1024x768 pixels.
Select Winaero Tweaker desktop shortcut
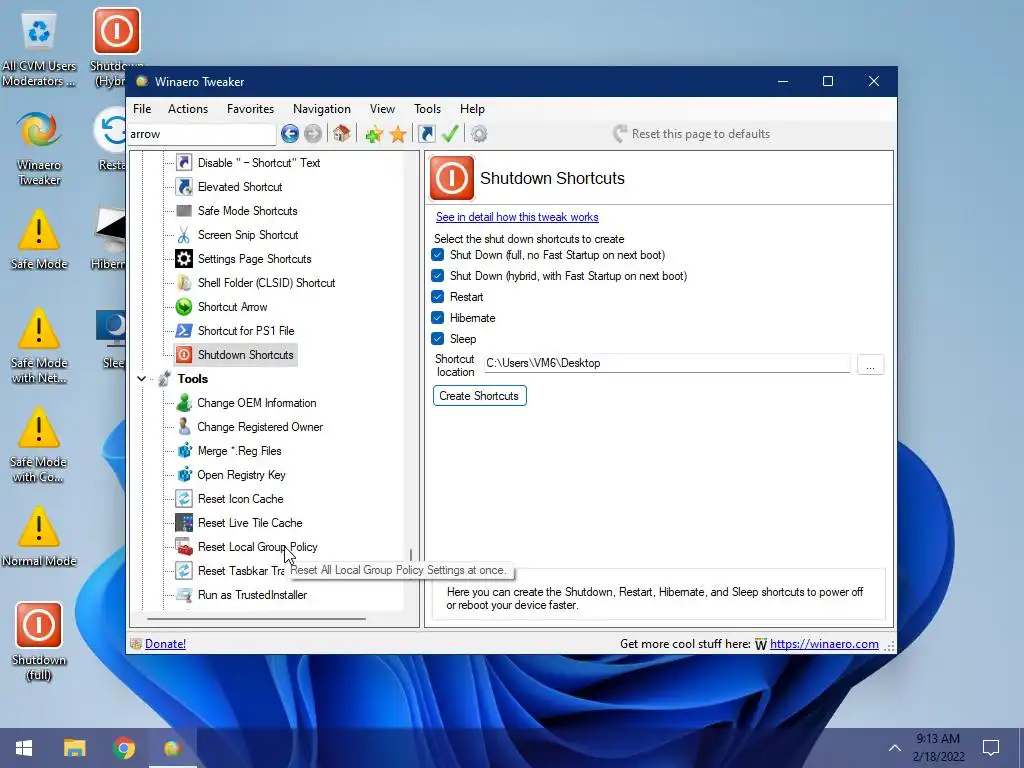coord(39,149)
